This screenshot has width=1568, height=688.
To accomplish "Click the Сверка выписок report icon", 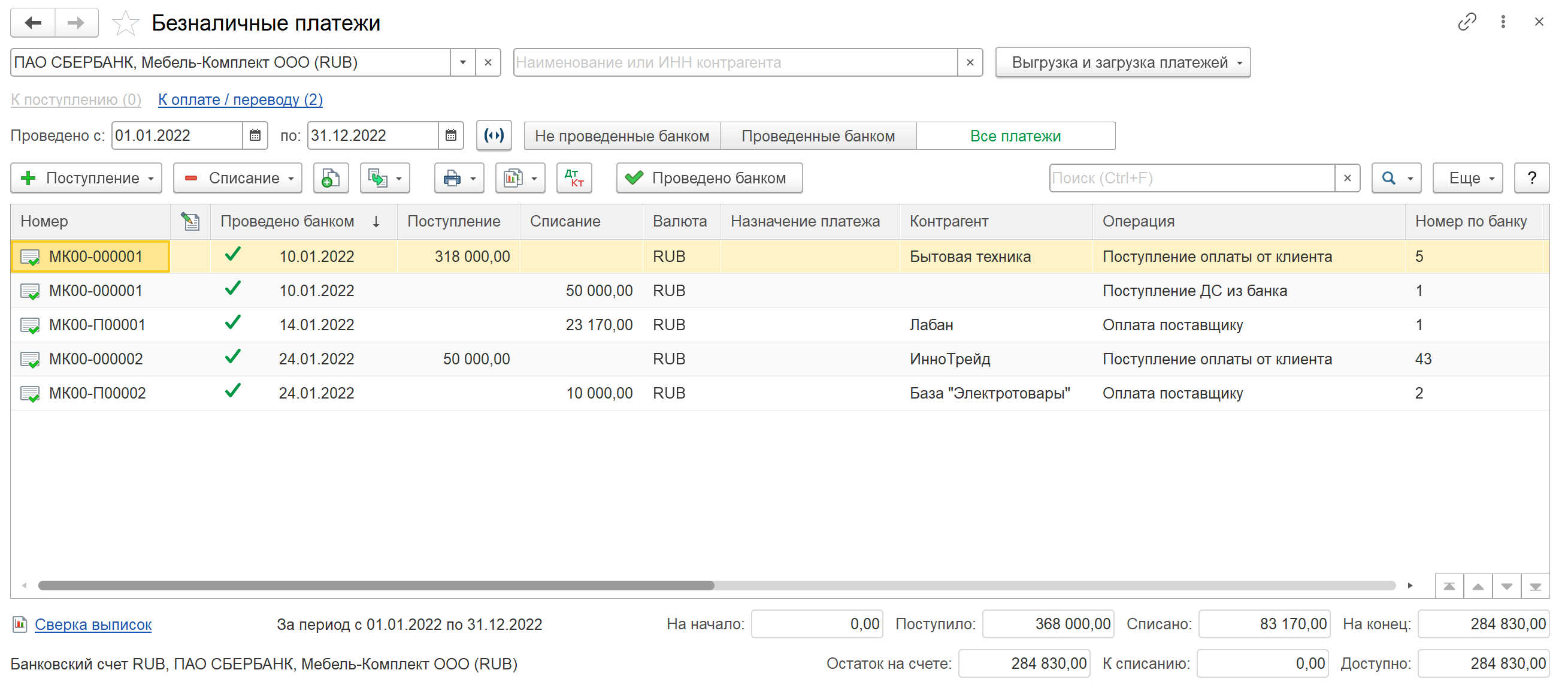I will point(20,624).
